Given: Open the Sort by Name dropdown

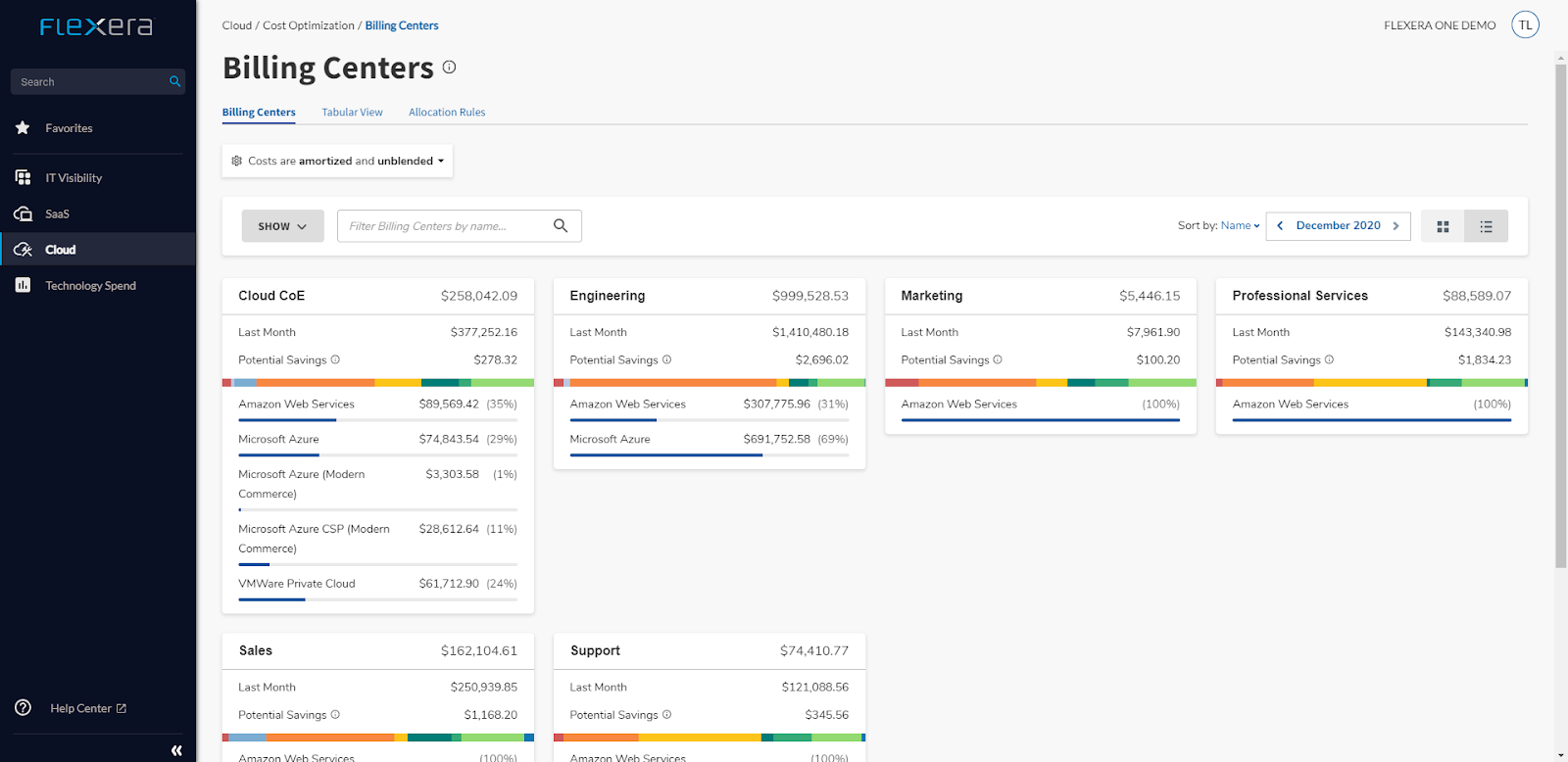Looking at the screenshot, I should [x=1240, y=225].
